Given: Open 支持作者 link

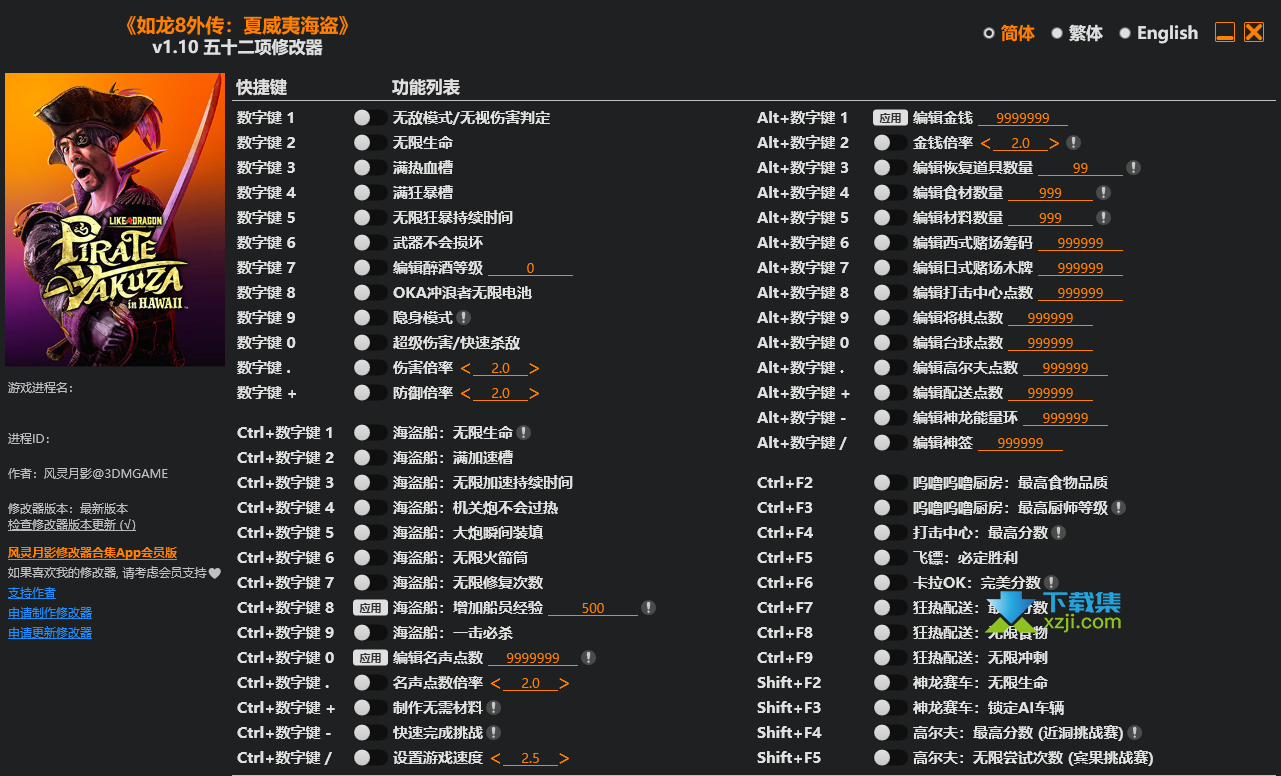Looking at the screenshot, I should point(32,593).
